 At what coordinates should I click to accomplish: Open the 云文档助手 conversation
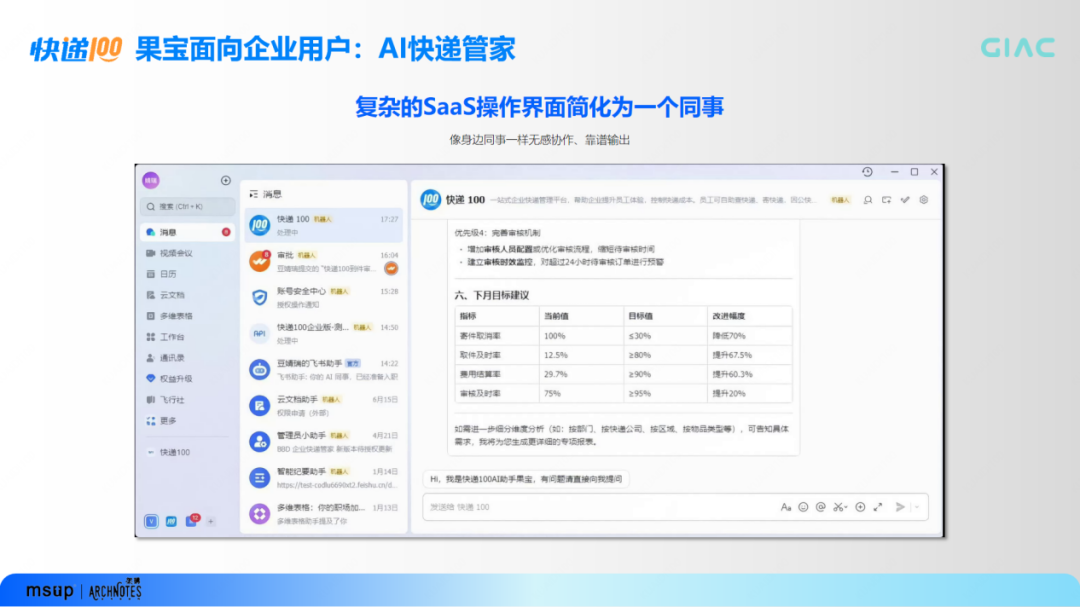click(x=324, y=406)
